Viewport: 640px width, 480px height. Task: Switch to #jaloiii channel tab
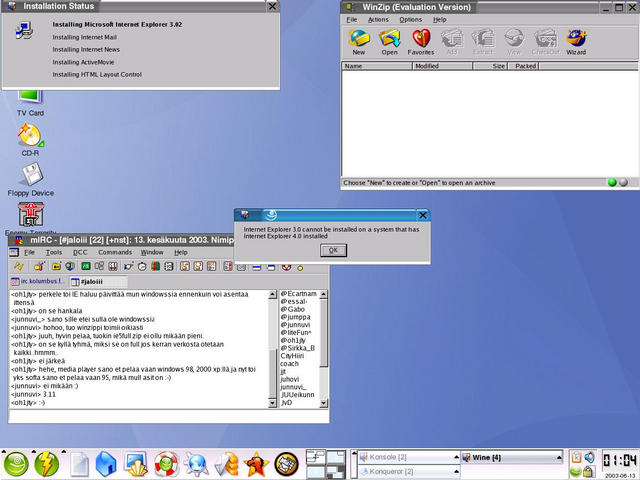pos(98,282)
